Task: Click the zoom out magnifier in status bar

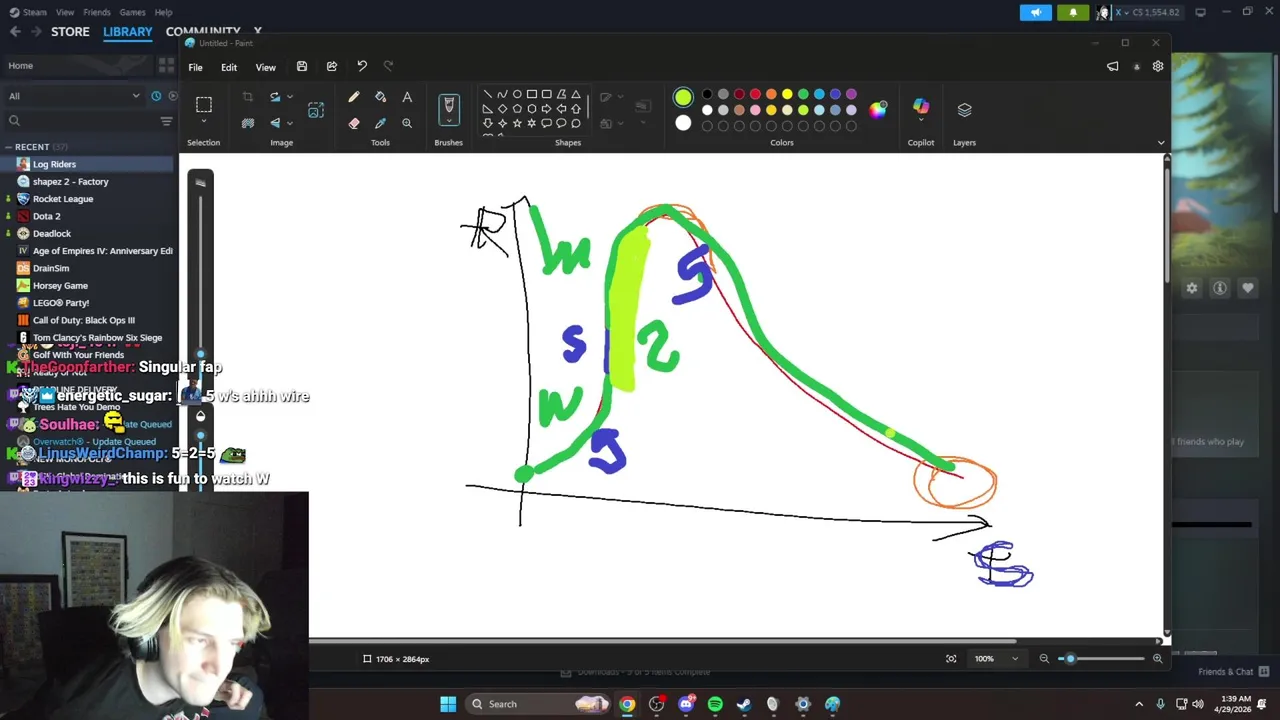Action: pos(1044,658)
